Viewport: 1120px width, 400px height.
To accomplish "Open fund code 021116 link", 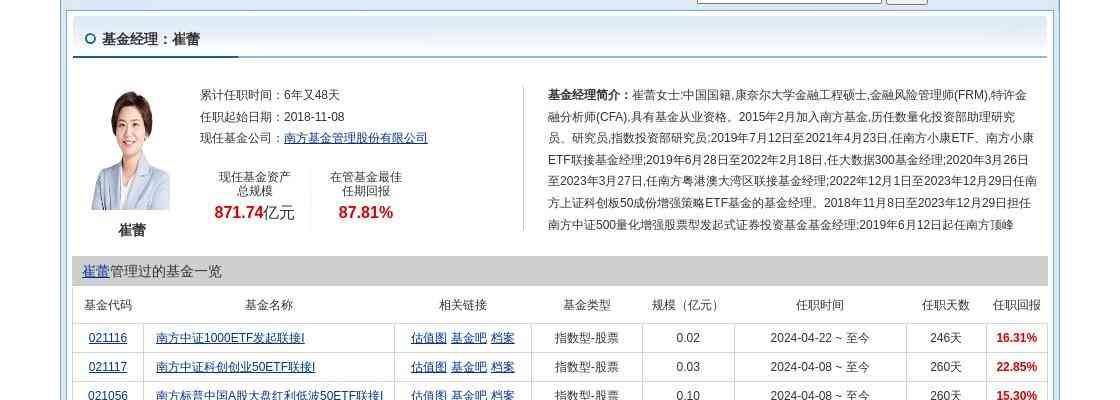I will 108,338.
